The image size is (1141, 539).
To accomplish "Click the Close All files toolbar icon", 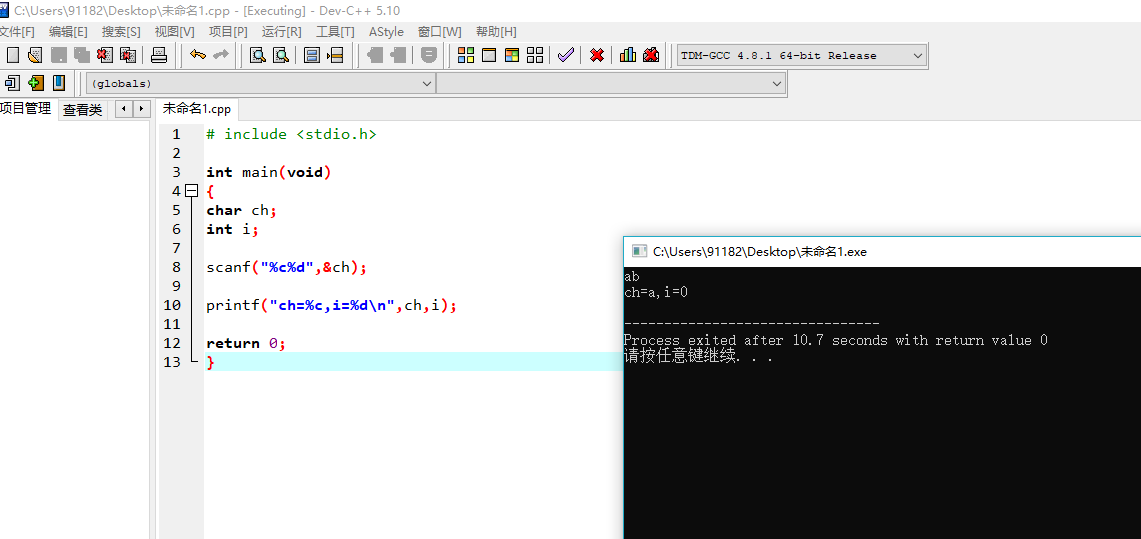I will (128, 55).
